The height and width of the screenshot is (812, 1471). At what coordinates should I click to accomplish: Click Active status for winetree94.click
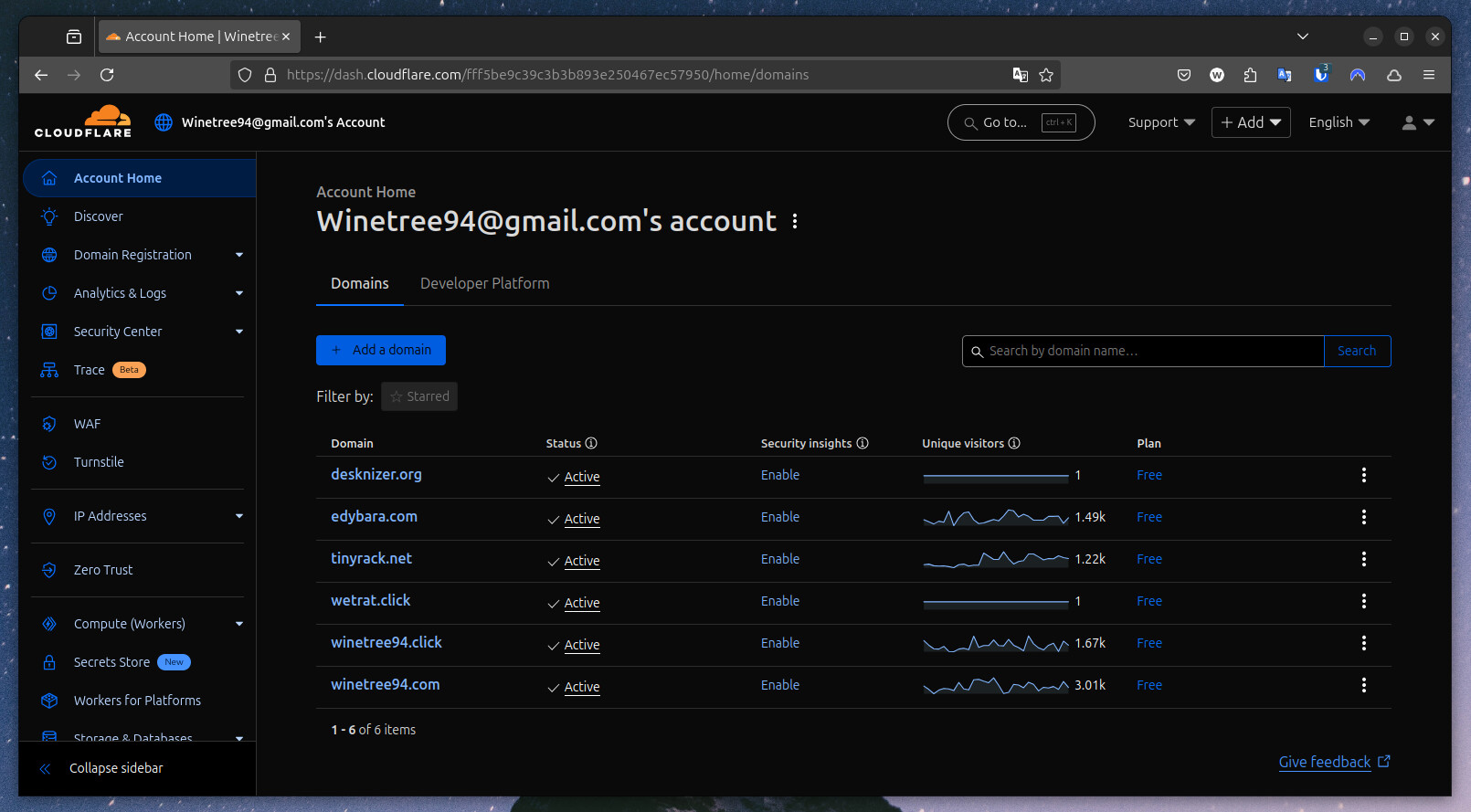click(582, 645)
